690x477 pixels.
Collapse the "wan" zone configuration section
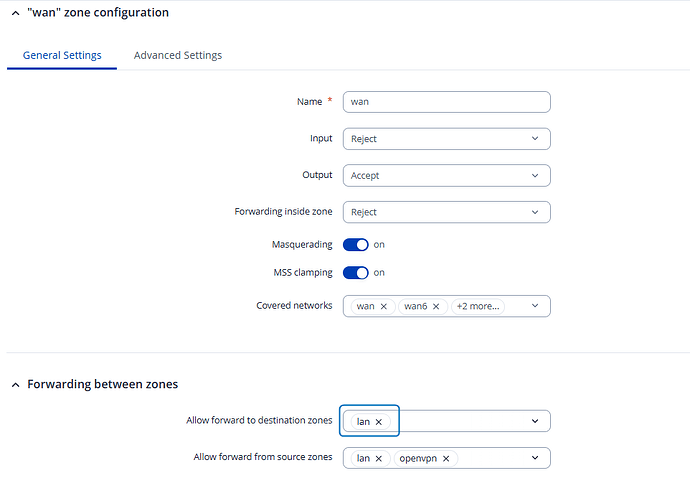tap(14, 13)
